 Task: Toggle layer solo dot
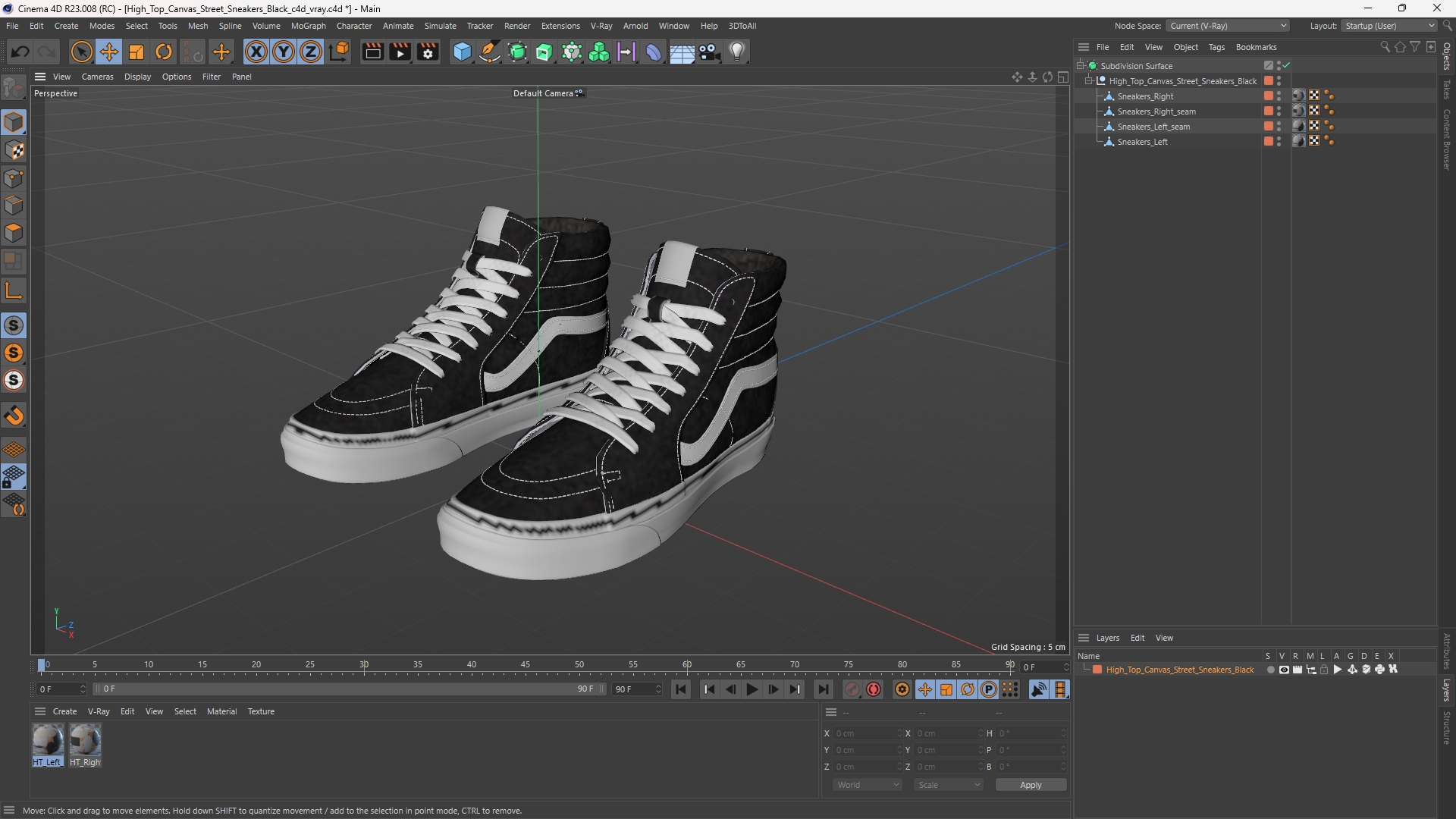[1270, 670]
